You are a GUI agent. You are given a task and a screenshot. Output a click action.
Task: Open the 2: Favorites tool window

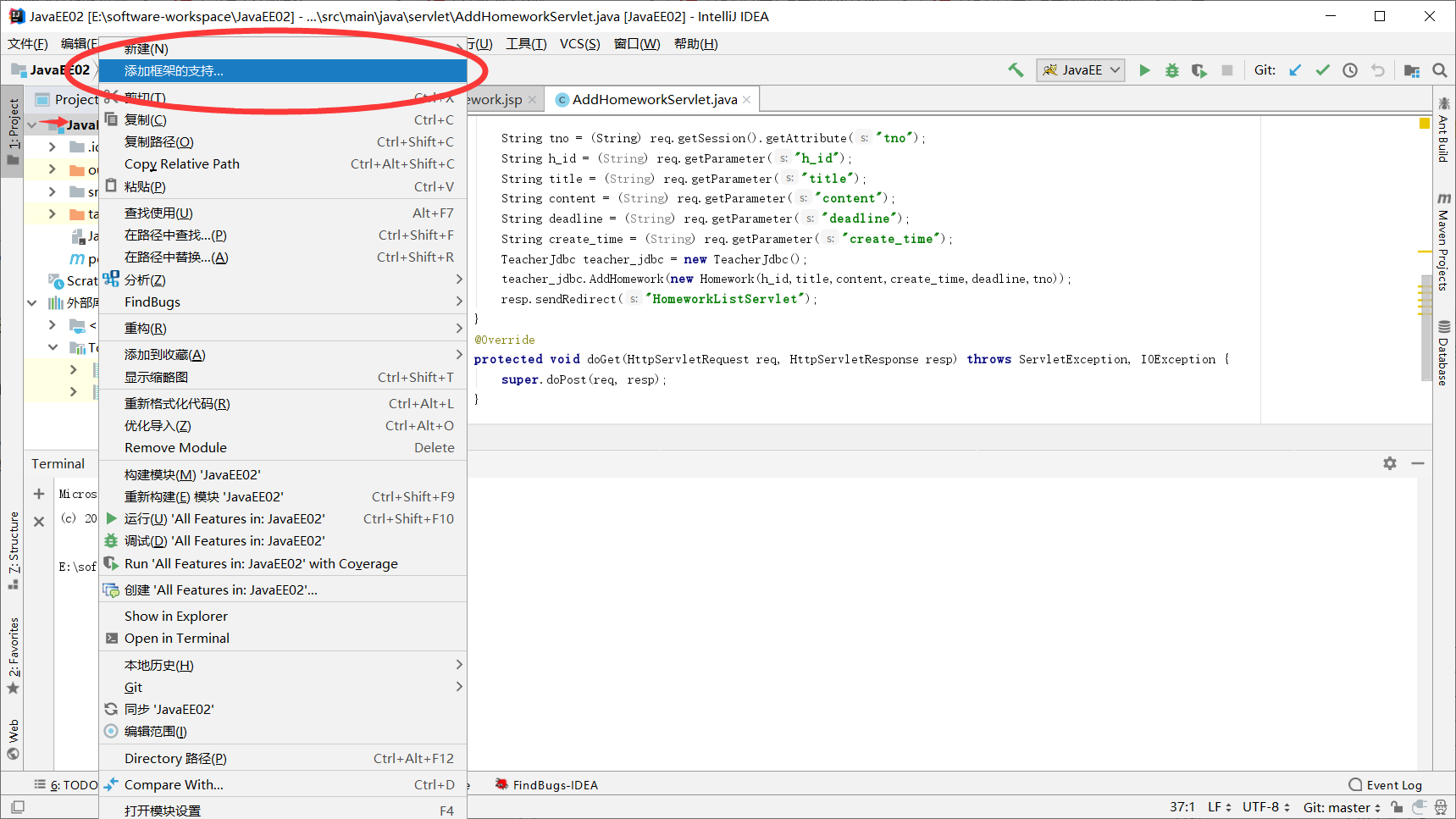13,656
